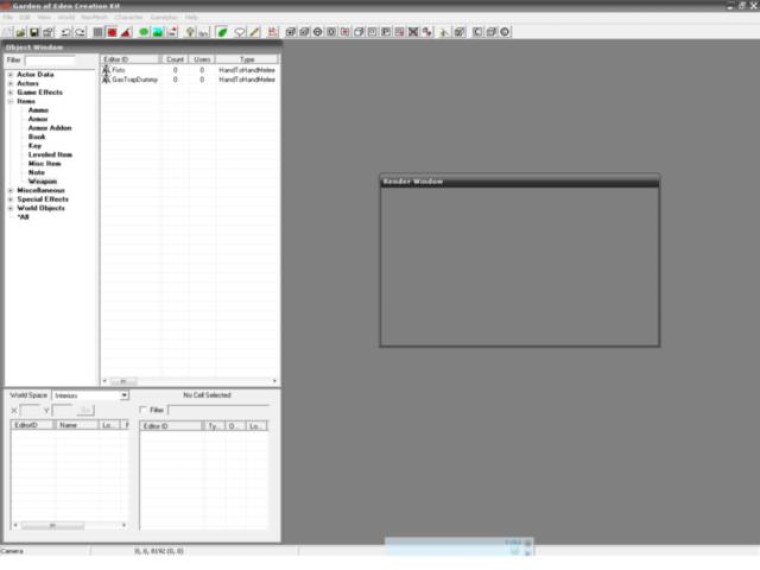This screenshot has height=570, width=760.
Task: Select Ammo under Items
Action: (x=38, y=111)
